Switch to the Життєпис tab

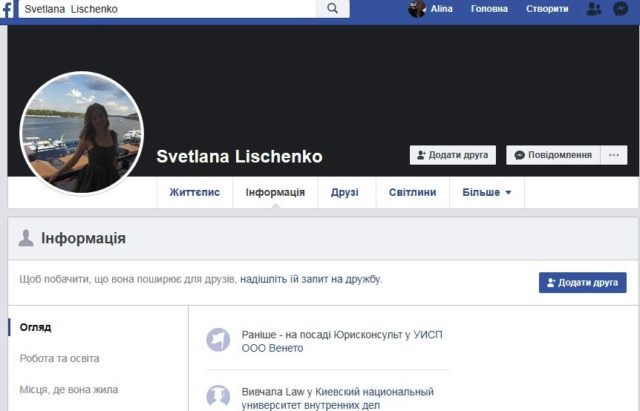(194, 192)
